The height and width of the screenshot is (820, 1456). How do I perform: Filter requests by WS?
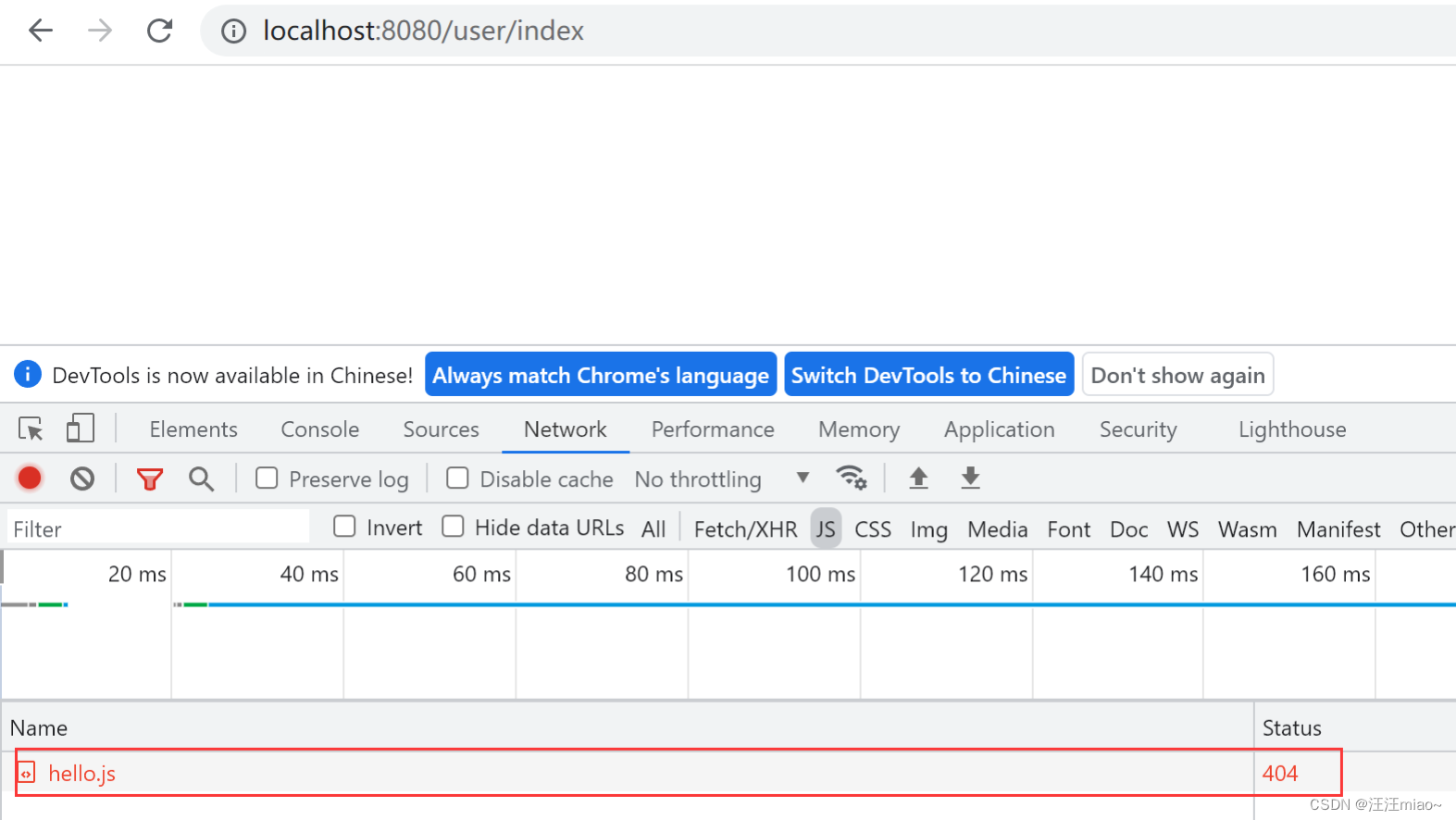coord(1183,529)
